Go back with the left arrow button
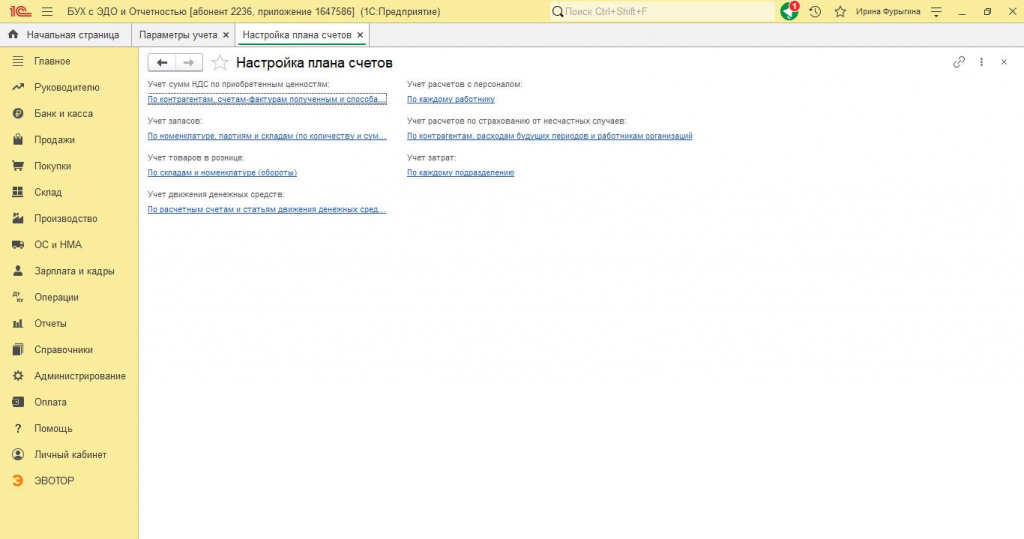The height and width of the screenshot is (539, 1024). tap(162, 63)
